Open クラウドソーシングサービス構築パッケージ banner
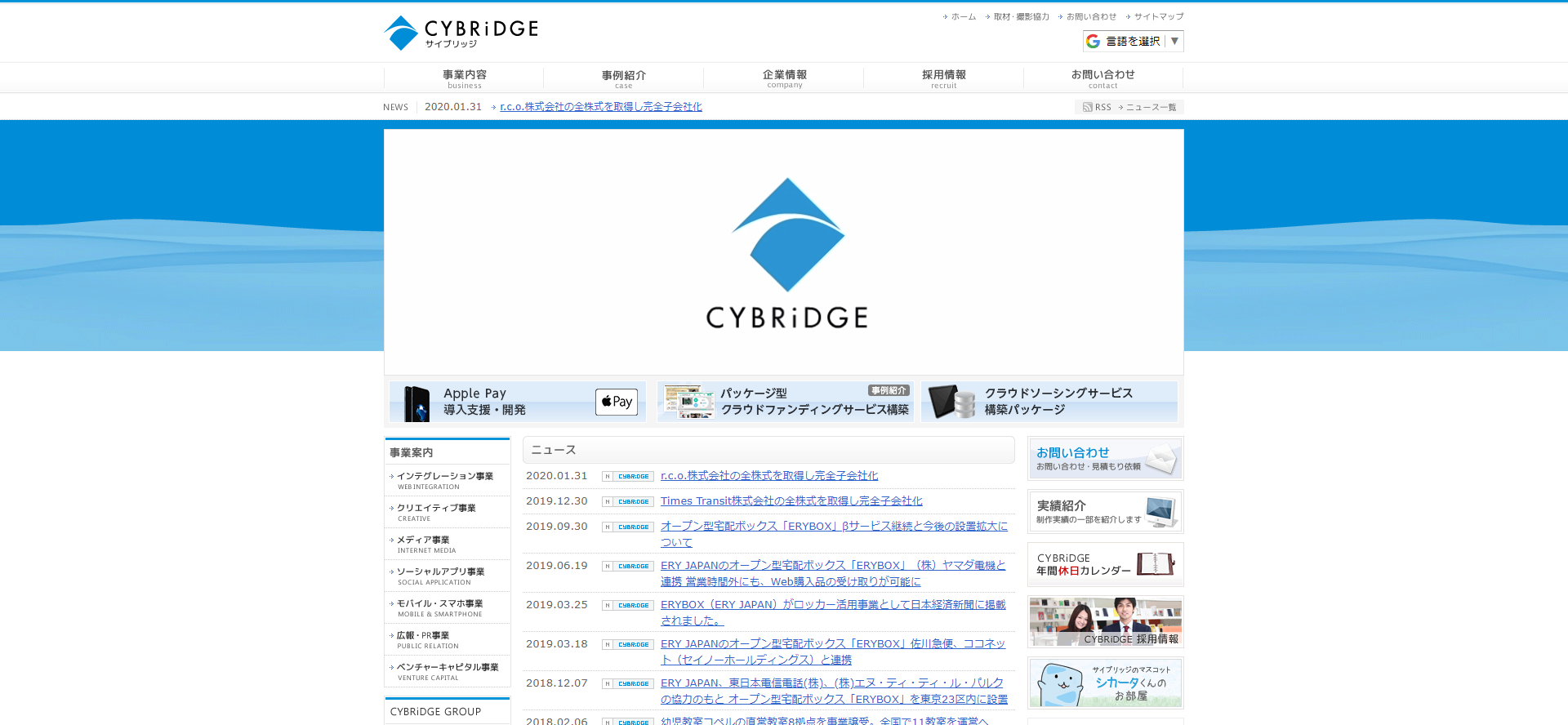The image size is (1568, 725). coord(1049,402)
